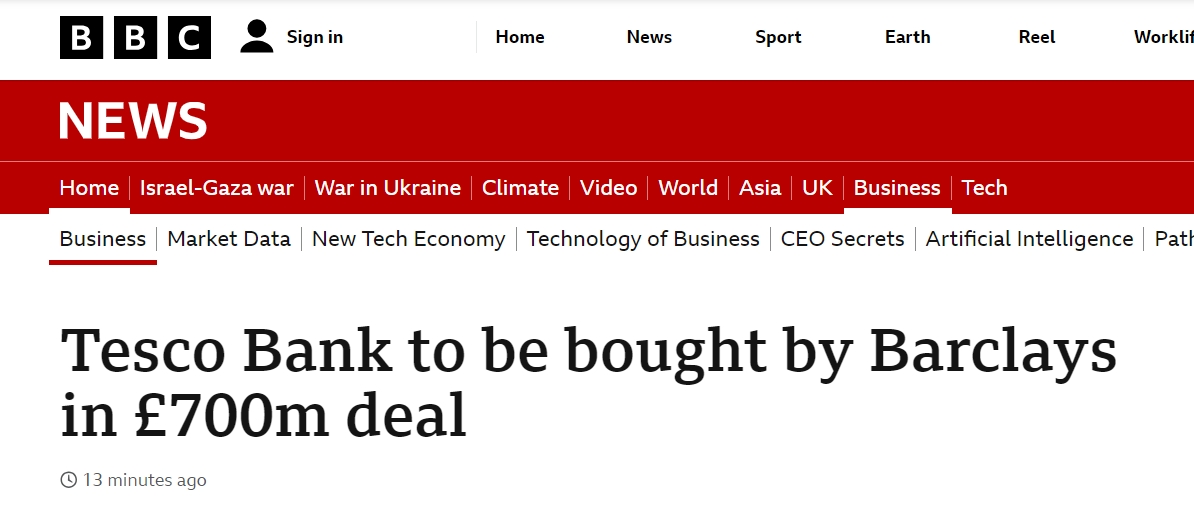Click the BBC logo
Image resolution: width=1194 pixels, height=510 pixels.
click(135, 38)
